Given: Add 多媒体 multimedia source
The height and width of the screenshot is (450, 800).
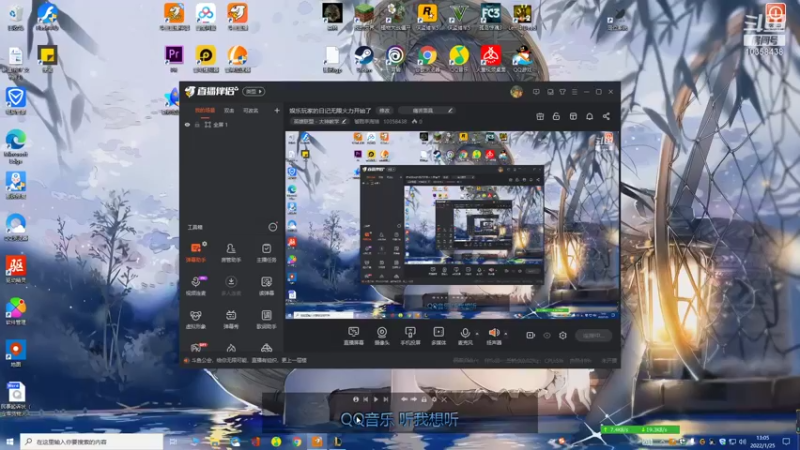Looking at the screenshot, I should [438, 336].
